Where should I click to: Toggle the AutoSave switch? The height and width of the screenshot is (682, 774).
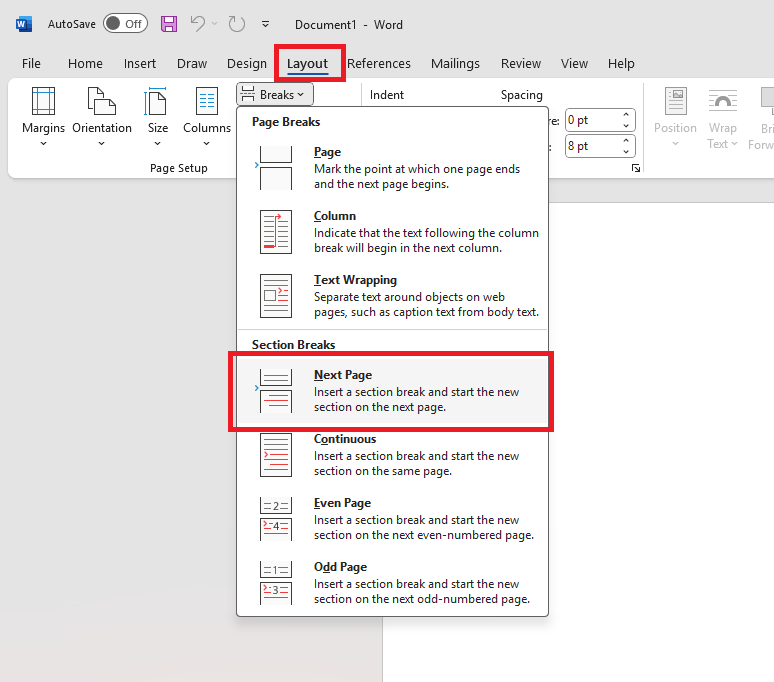125,23
